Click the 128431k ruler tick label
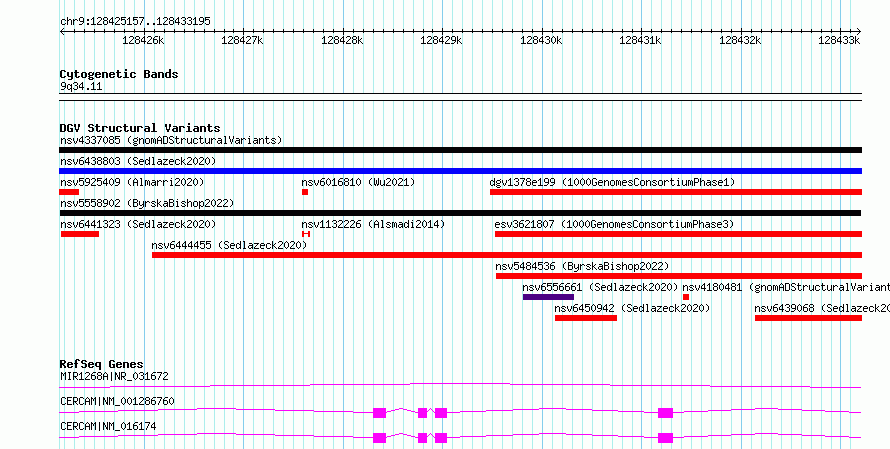Screen dimensions: 890x449 pos(640,40)
